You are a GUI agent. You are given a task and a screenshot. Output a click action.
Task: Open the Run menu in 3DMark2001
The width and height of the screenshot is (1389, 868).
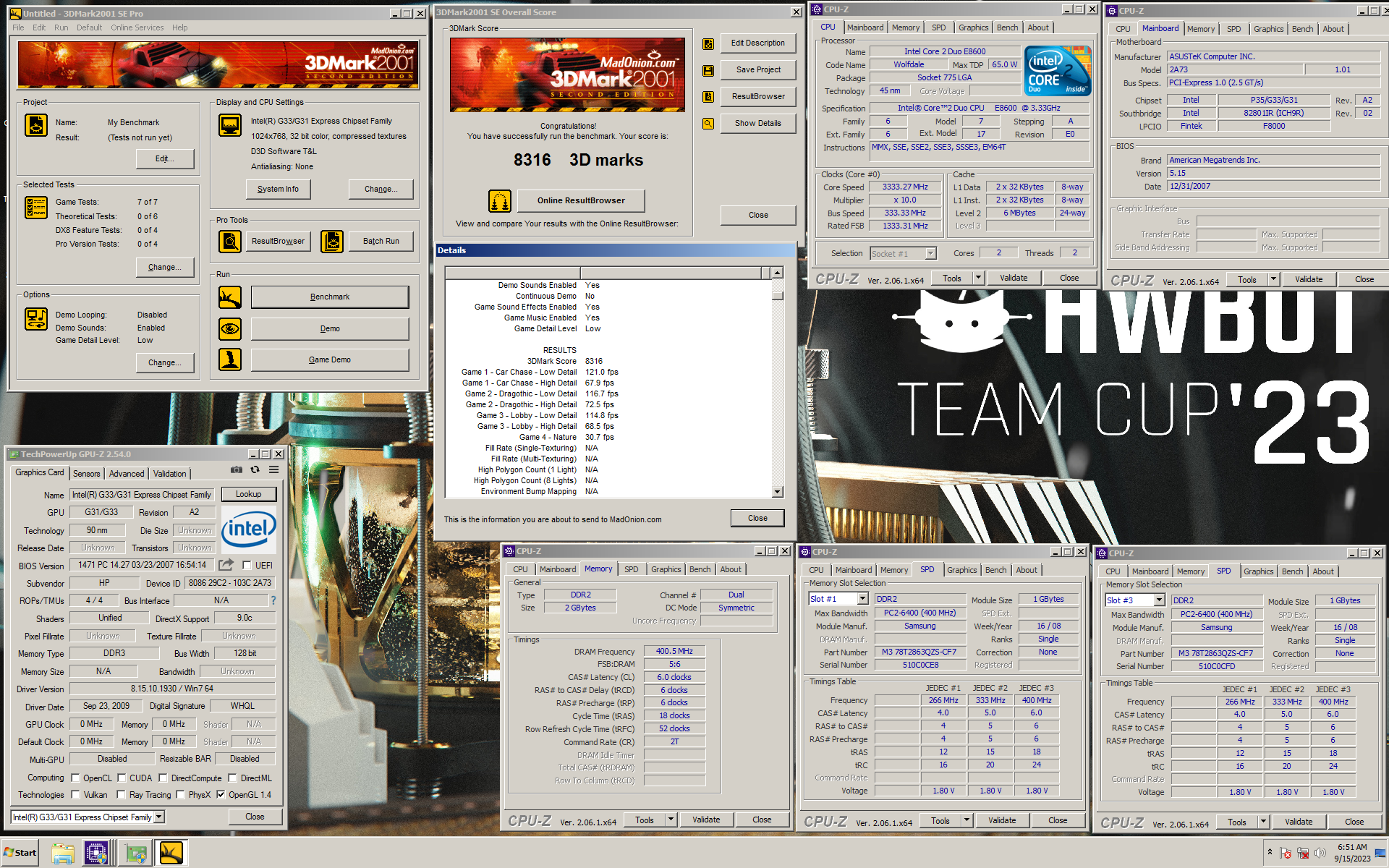pos(61,27)
